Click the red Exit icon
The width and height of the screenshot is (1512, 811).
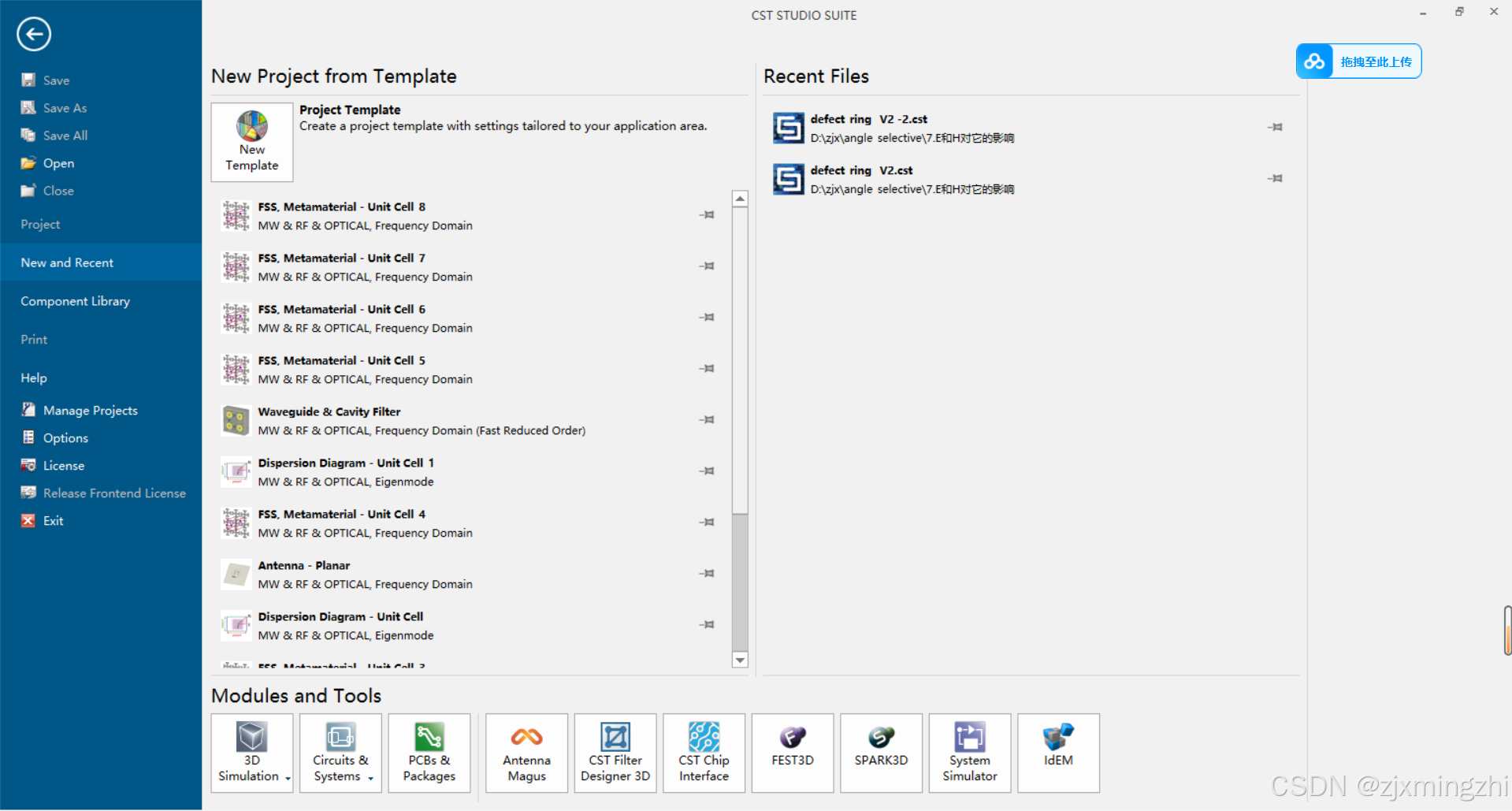[x=28, y=520]
